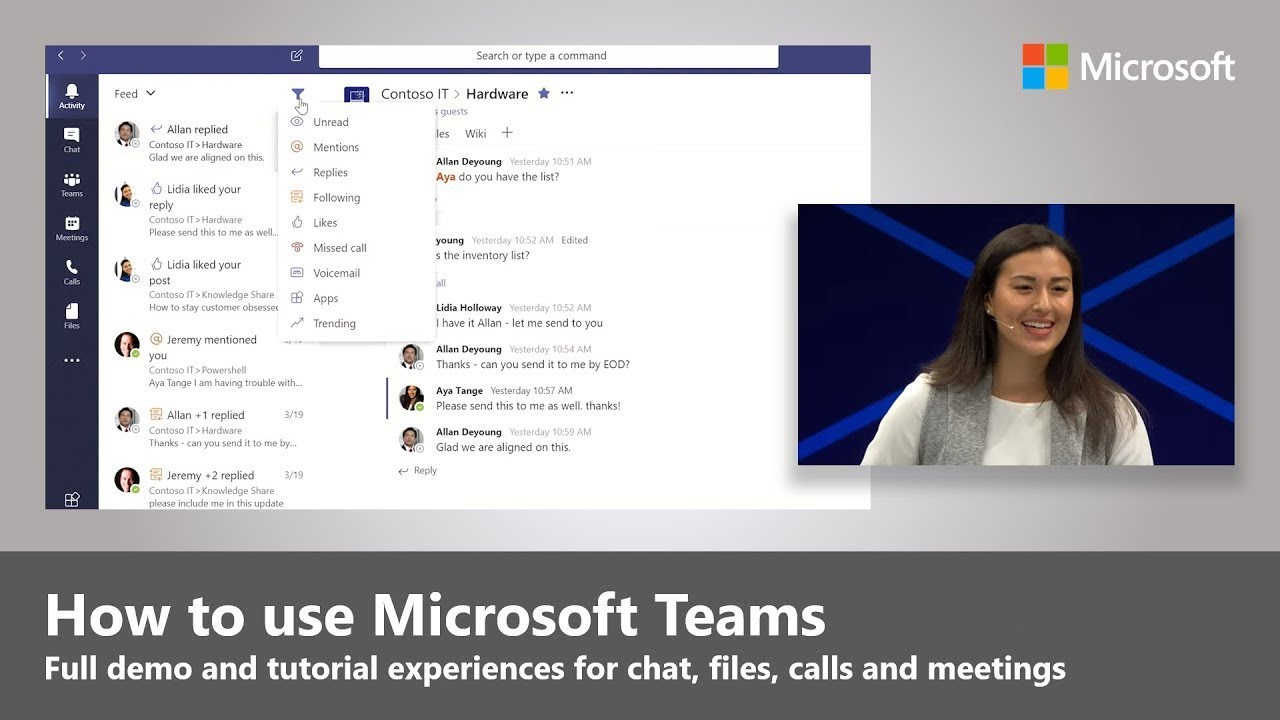
Task: Click the Hardware channel title
Action: pos(497,94)
